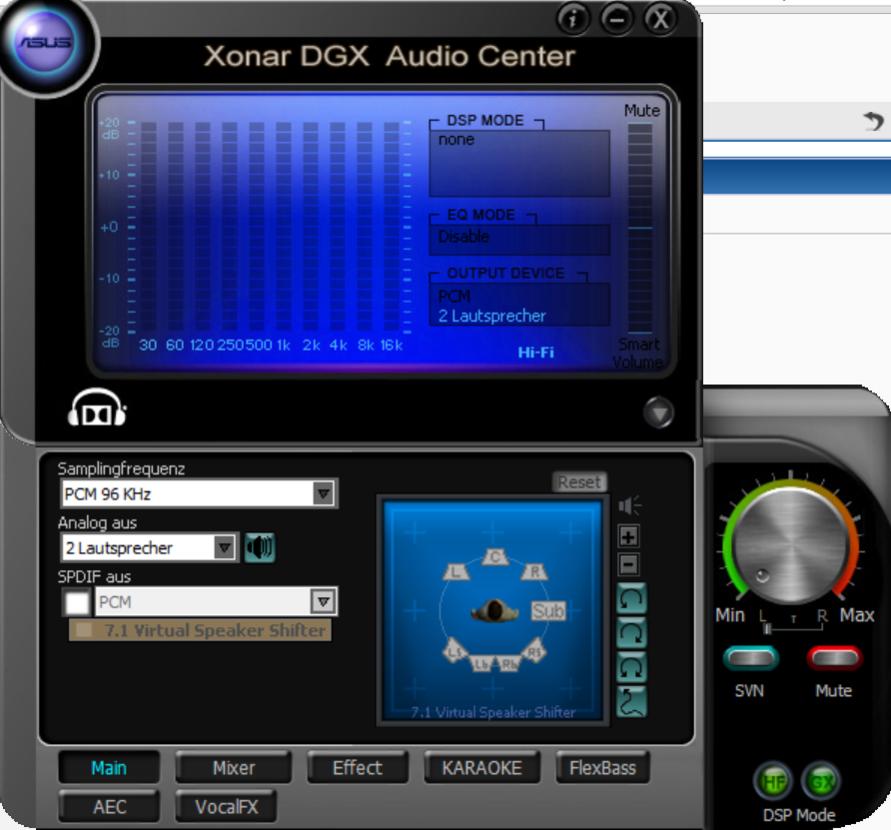Image resolution: width=891 pixels, height=830 pixels.
Task: Select the center C speaker in map
Action: click(x=495, y=557)
